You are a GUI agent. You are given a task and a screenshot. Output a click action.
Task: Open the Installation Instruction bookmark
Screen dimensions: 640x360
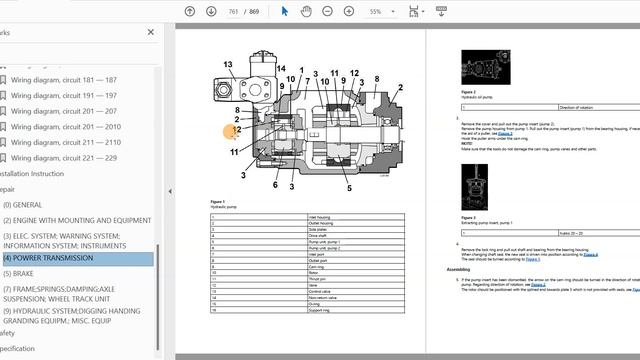pyautogui.click(x=32, y=174)
